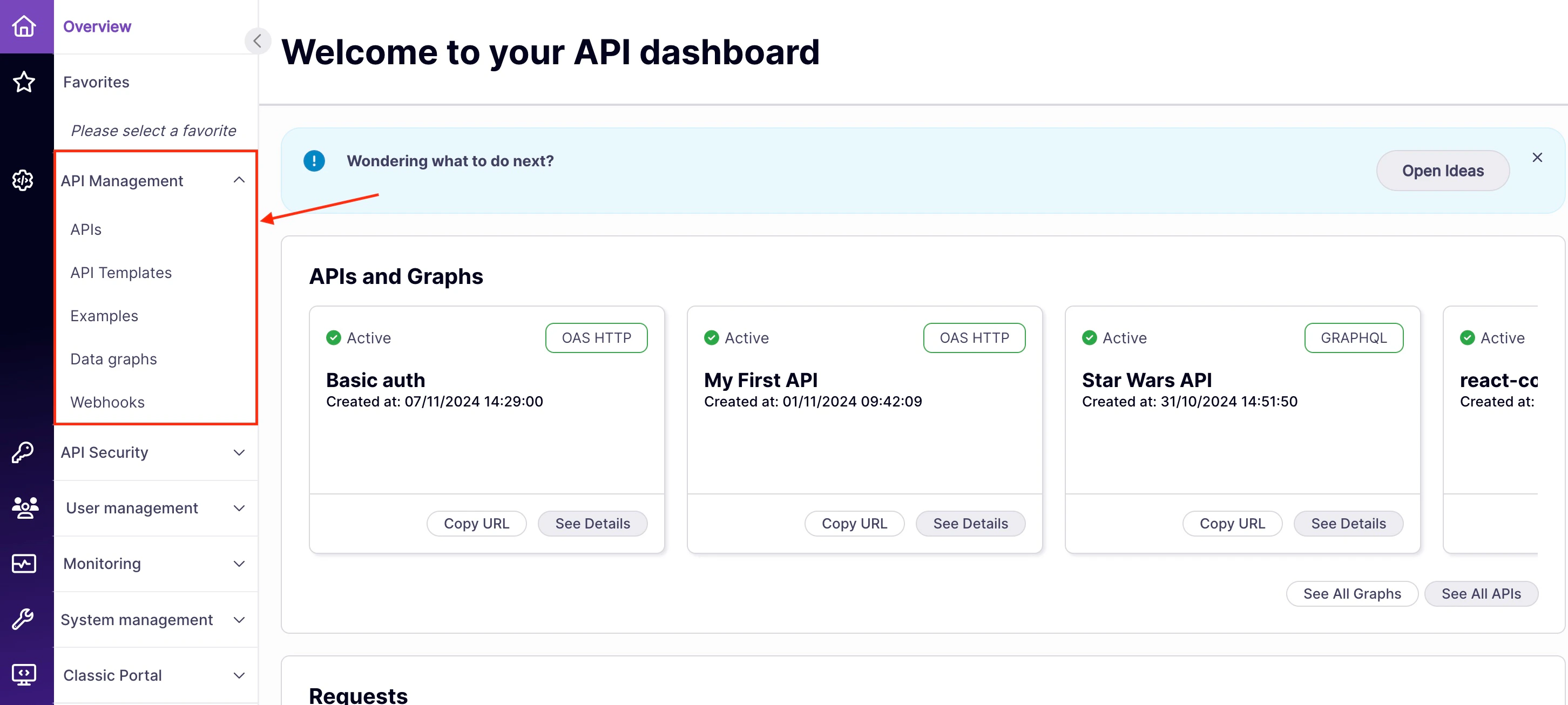
Task: Dismiss the Wondering what to do banner
Action: [x=1538, y=157]
